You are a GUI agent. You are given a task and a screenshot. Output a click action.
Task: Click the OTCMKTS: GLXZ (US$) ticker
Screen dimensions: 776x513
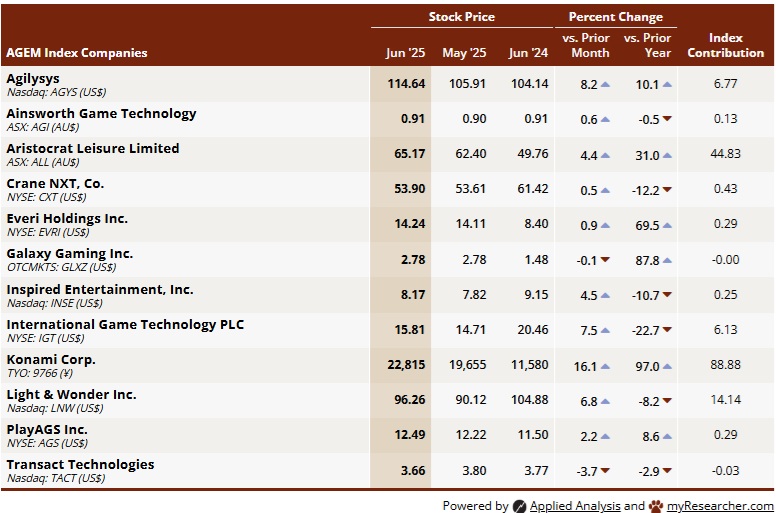[61, 267]
